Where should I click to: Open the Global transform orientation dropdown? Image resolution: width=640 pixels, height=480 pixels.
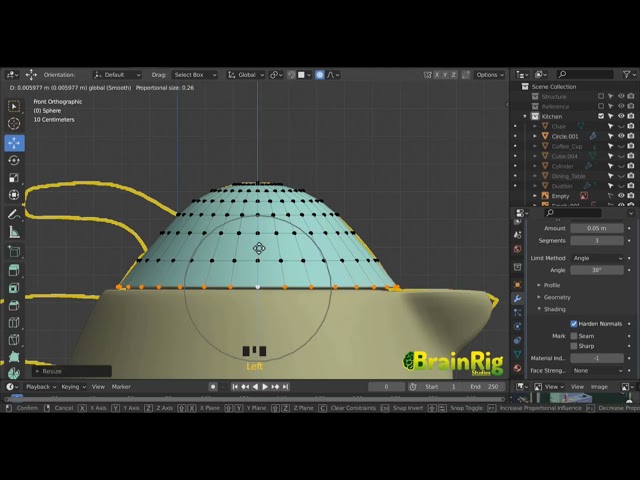tap(246, 75)
